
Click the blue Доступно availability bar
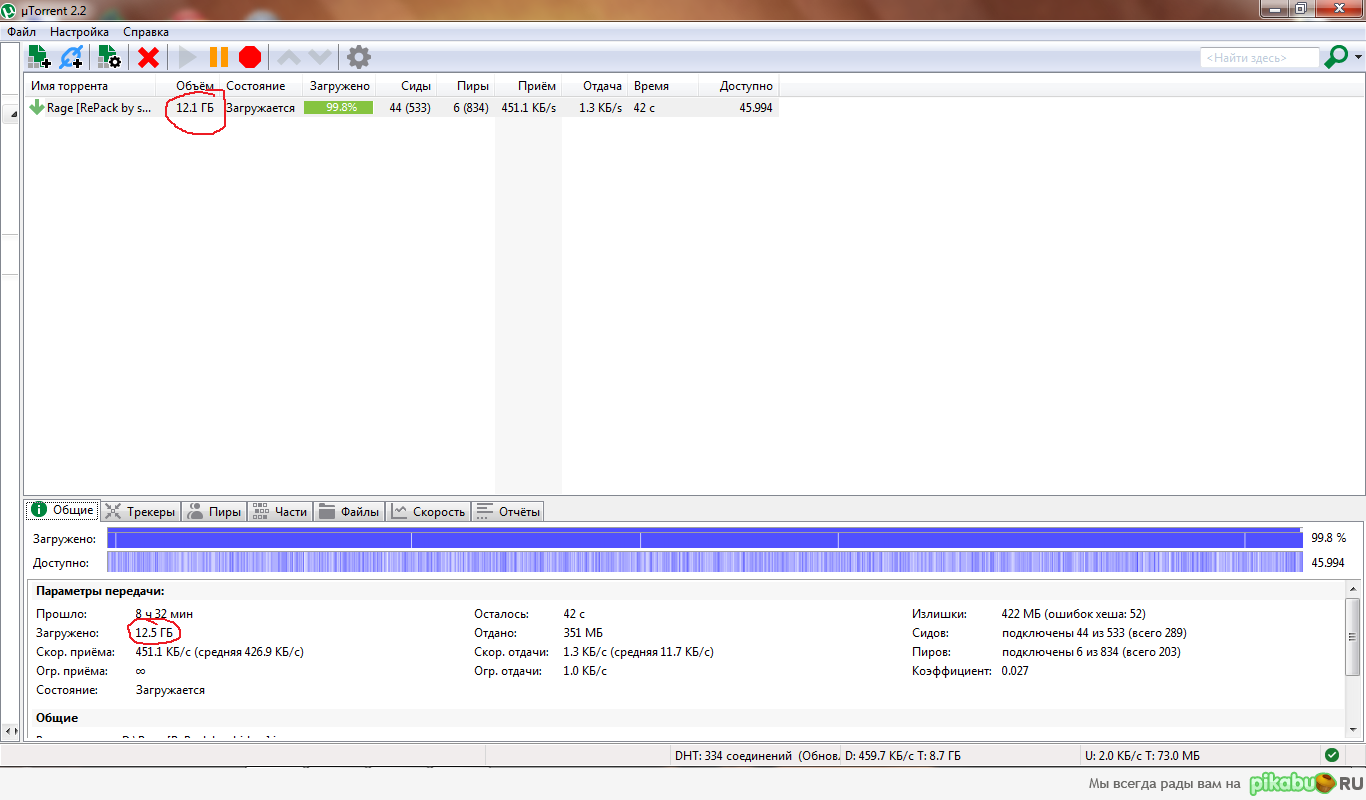705,562
